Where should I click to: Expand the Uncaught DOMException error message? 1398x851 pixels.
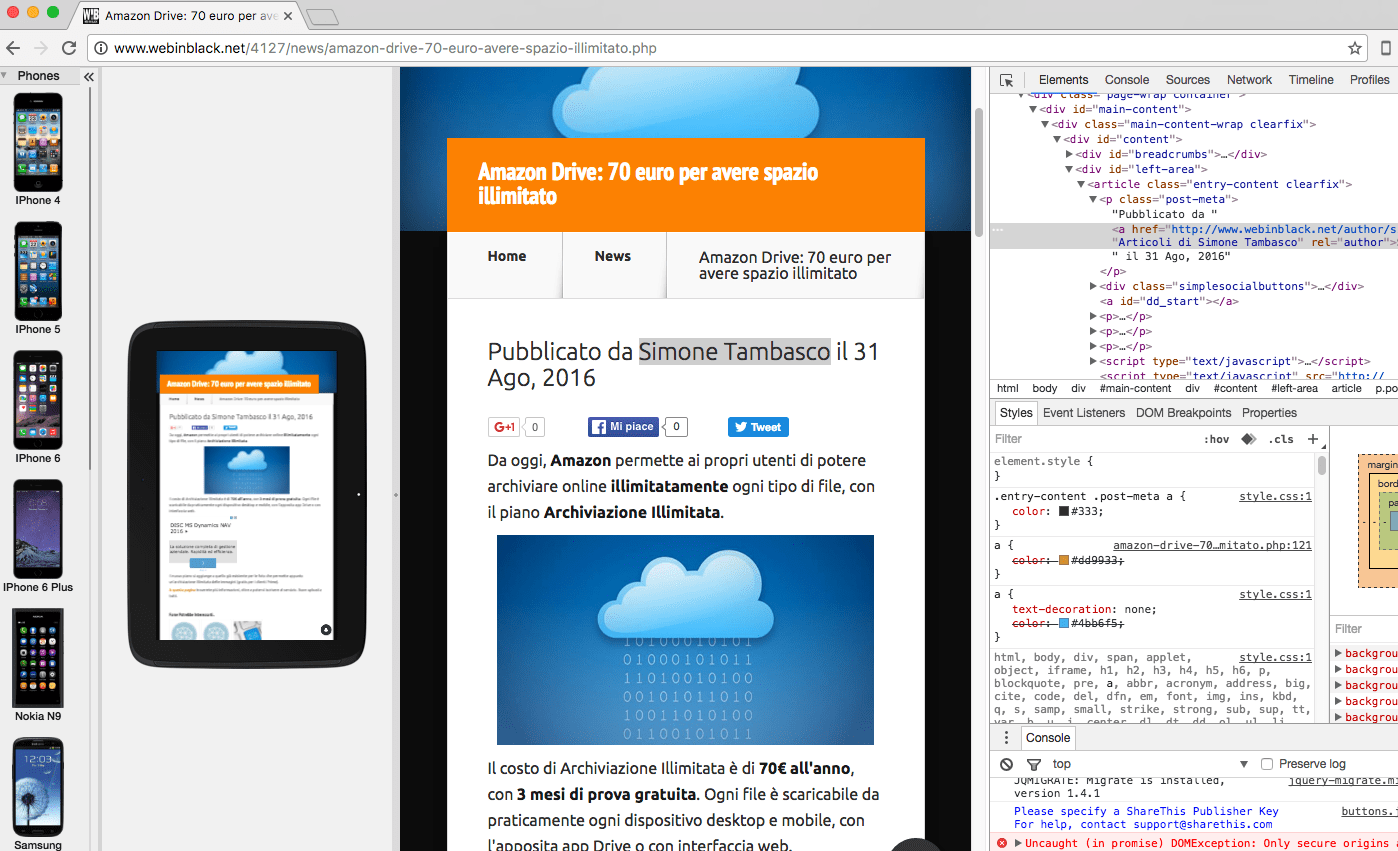(1018, 843)
